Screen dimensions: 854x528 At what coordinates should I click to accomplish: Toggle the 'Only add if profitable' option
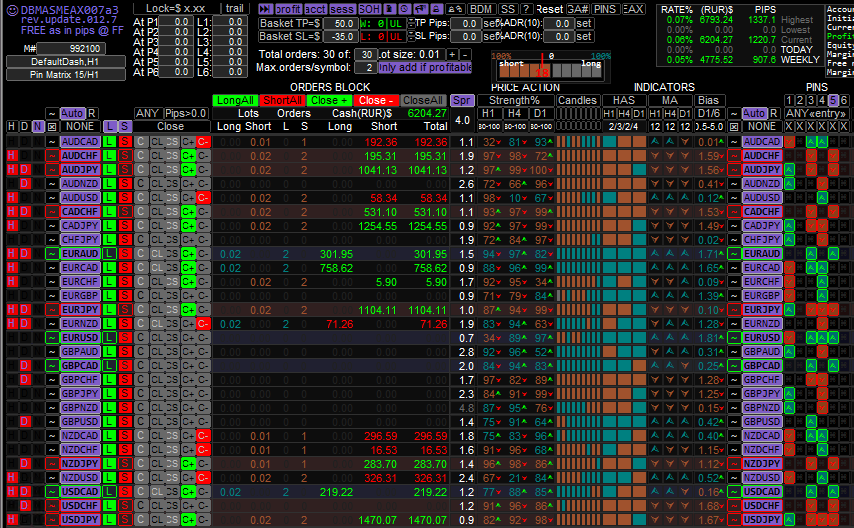425,68
